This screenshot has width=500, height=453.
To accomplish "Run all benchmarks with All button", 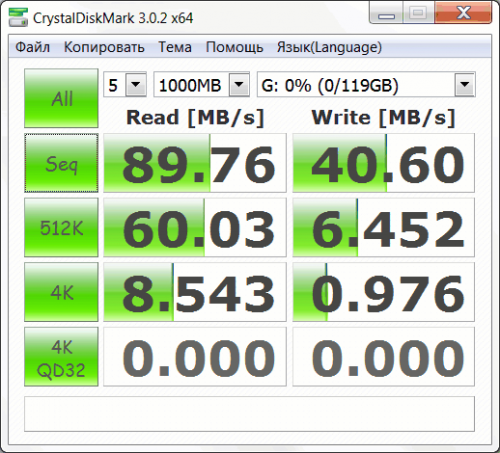I will (x=61, y=98).
